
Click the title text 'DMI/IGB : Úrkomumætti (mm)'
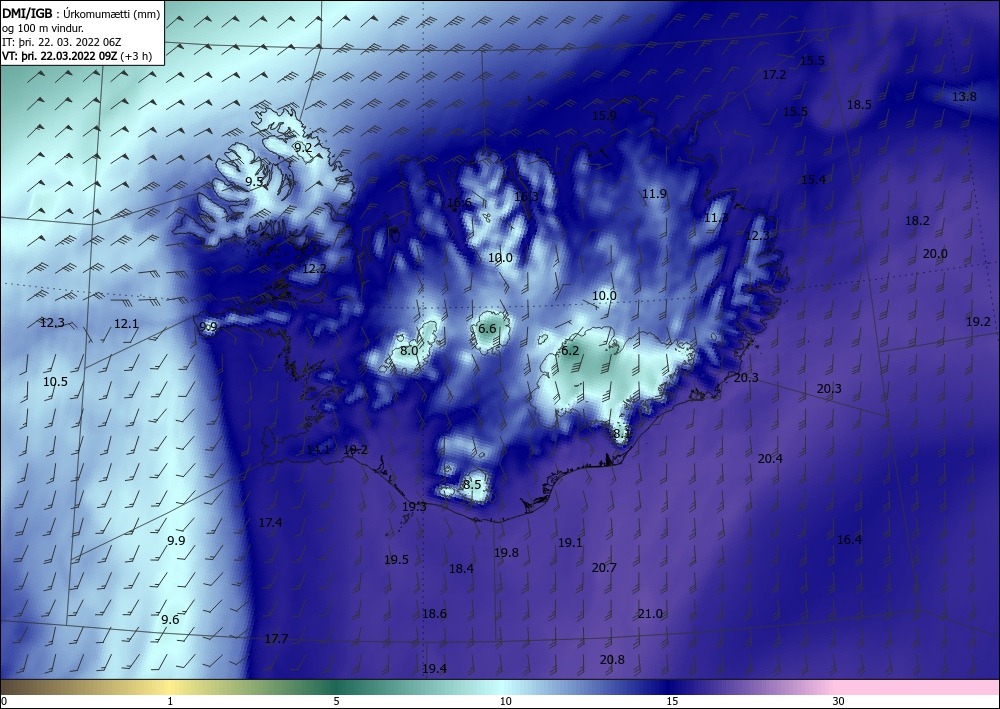pos(81,14)
